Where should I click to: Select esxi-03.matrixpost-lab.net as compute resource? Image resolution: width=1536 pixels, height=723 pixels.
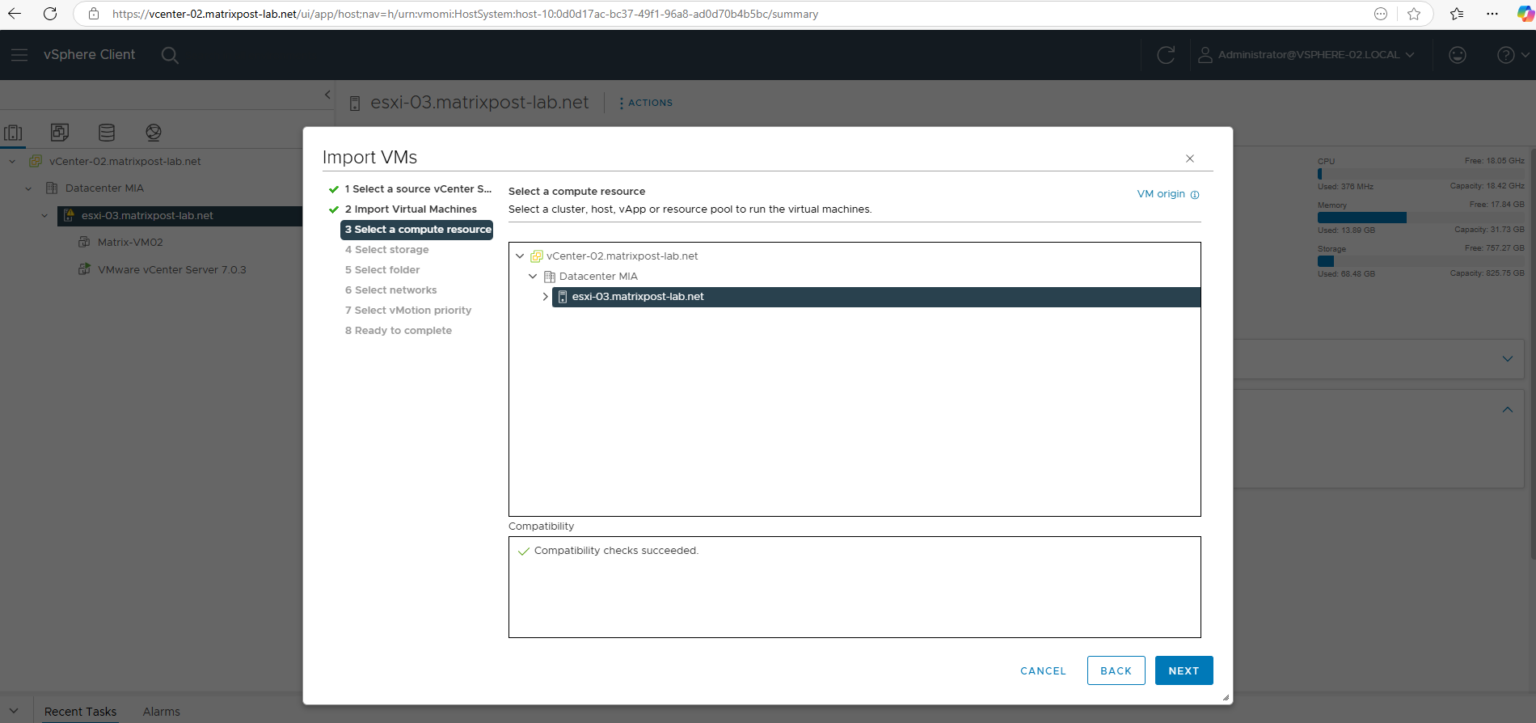click(636, 296)
